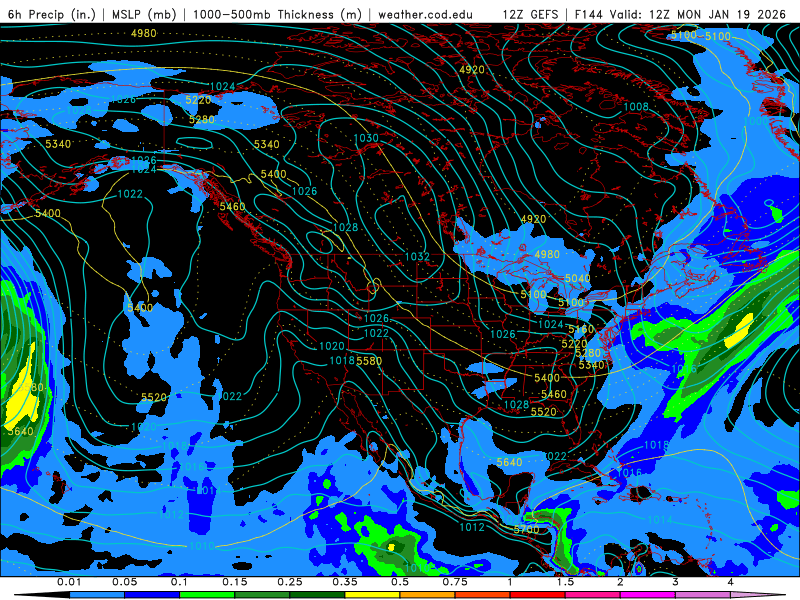Click the 5580 thickness label beside 1018
The image size is (800, 600).
369,361
